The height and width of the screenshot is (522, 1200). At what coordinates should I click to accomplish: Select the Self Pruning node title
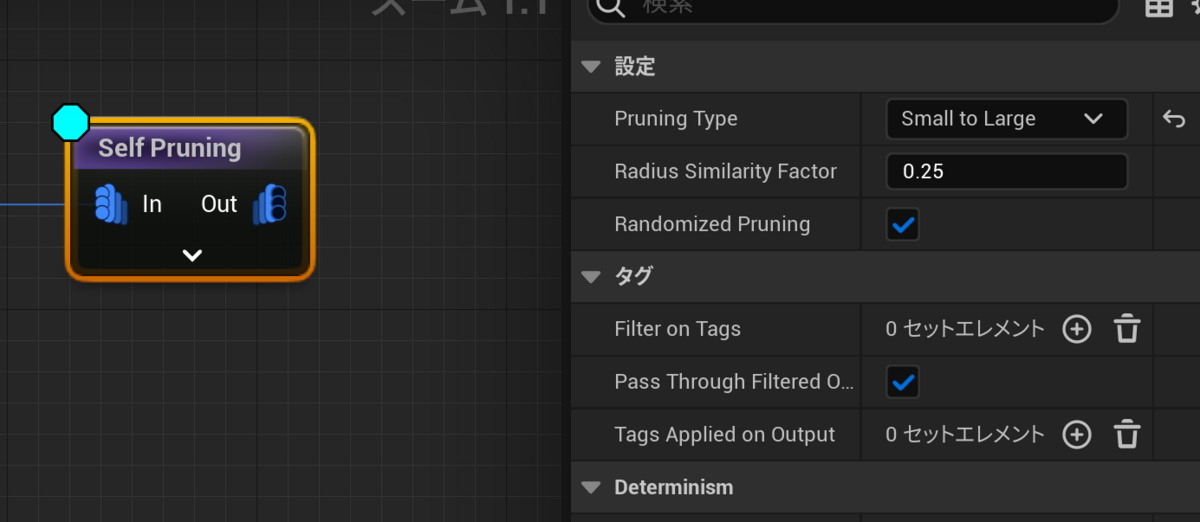(170, 149)
